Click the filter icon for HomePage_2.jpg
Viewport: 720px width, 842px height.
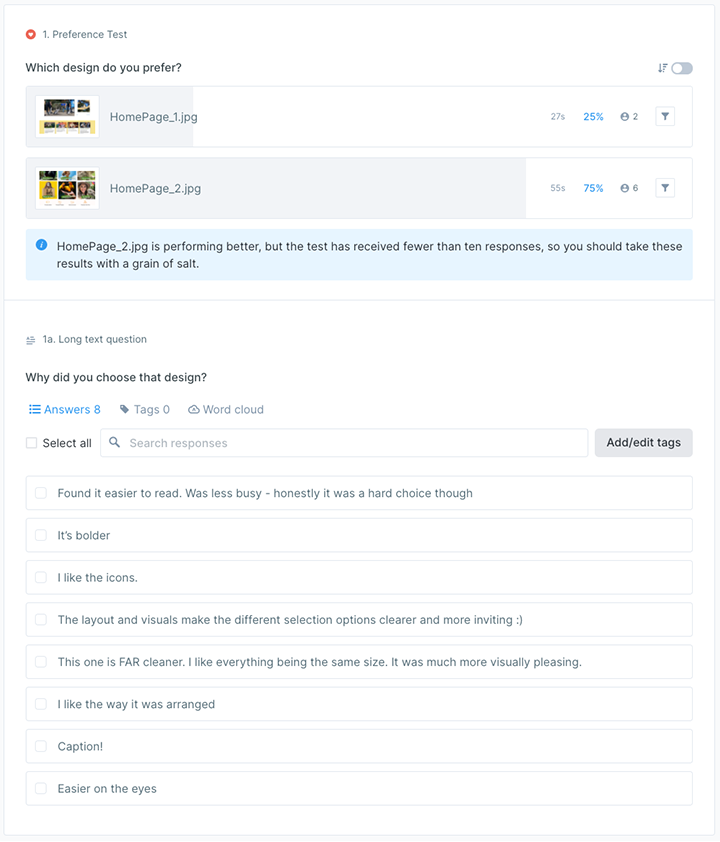pos(665,188)
